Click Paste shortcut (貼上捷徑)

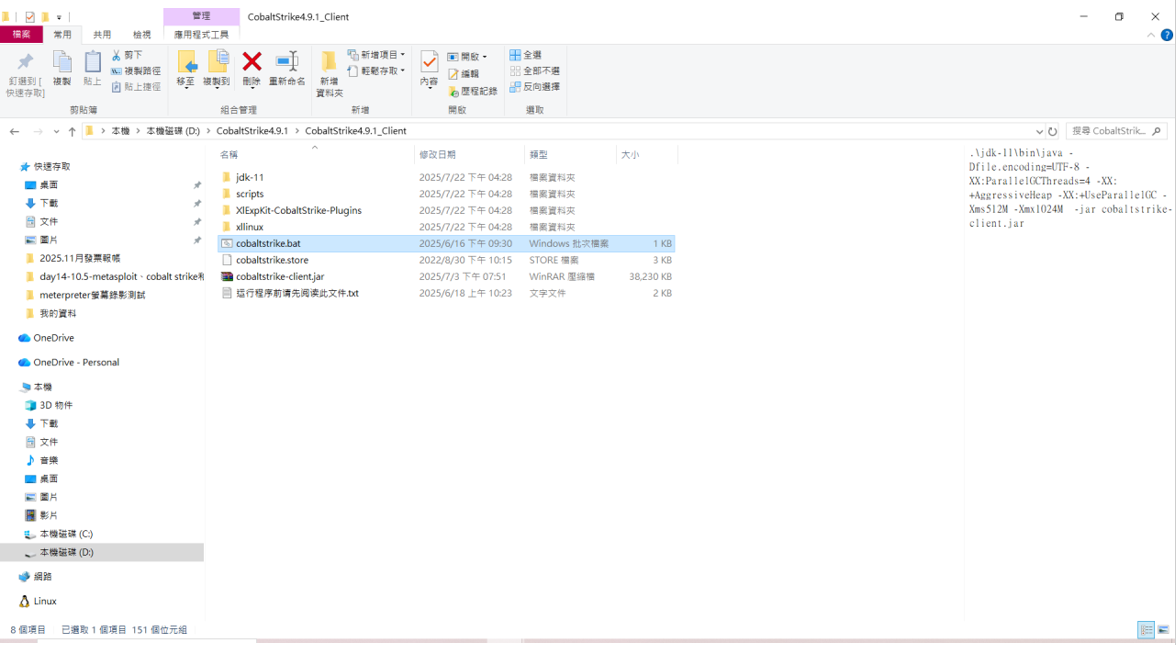pyautogui.click(x=136, y=87)
